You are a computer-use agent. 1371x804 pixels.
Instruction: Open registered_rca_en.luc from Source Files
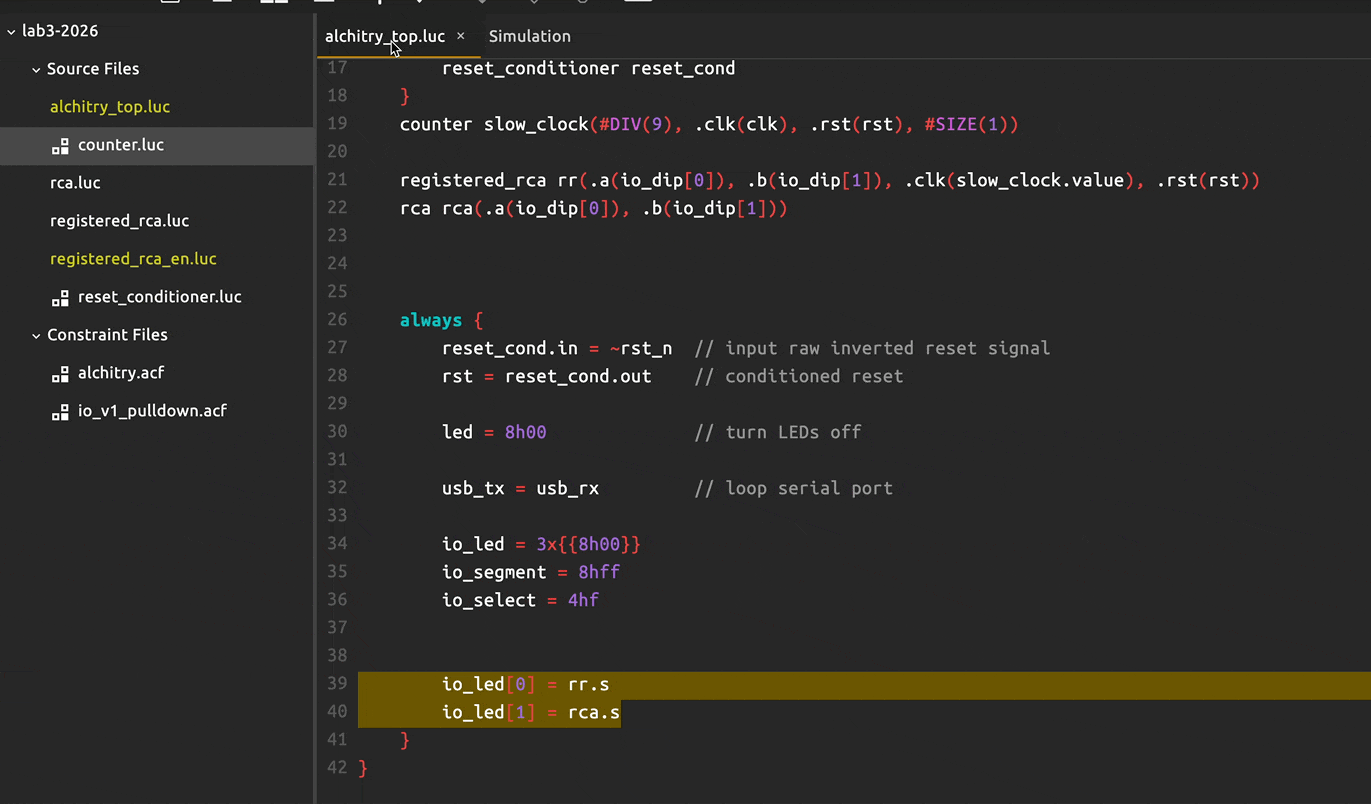click(133, 259)
